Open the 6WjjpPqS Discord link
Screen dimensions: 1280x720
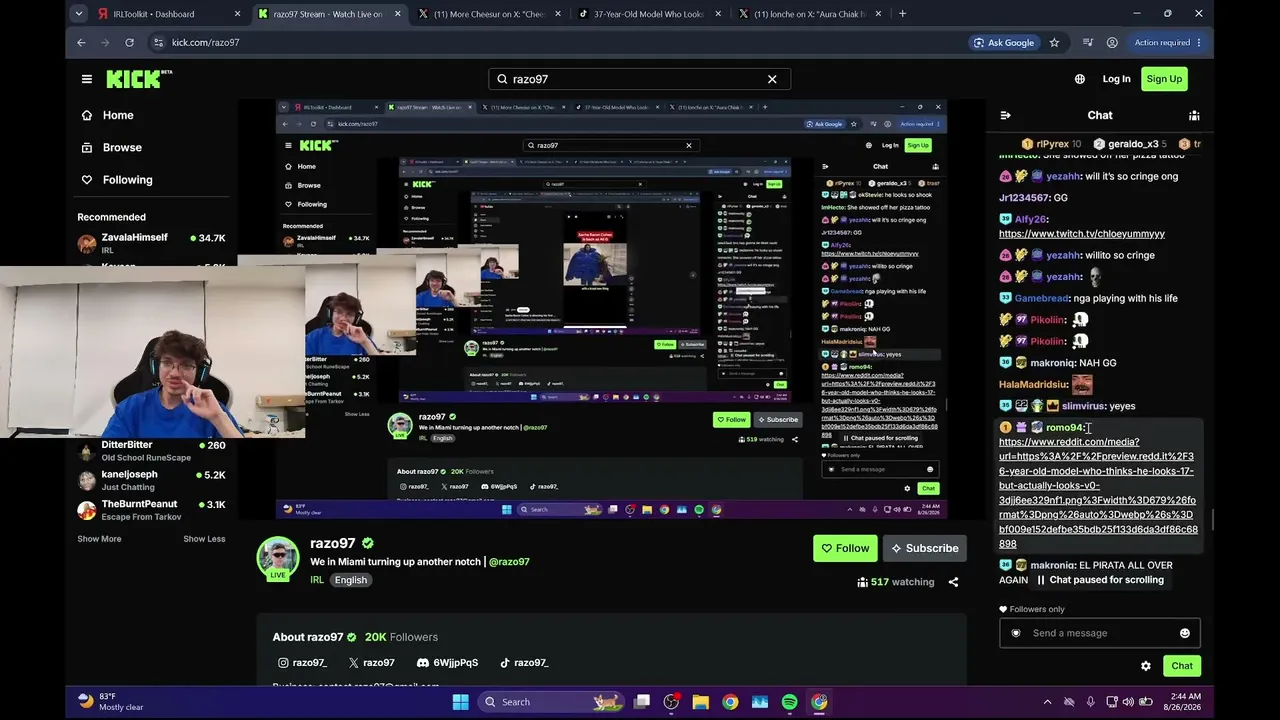tap(447, 663)
